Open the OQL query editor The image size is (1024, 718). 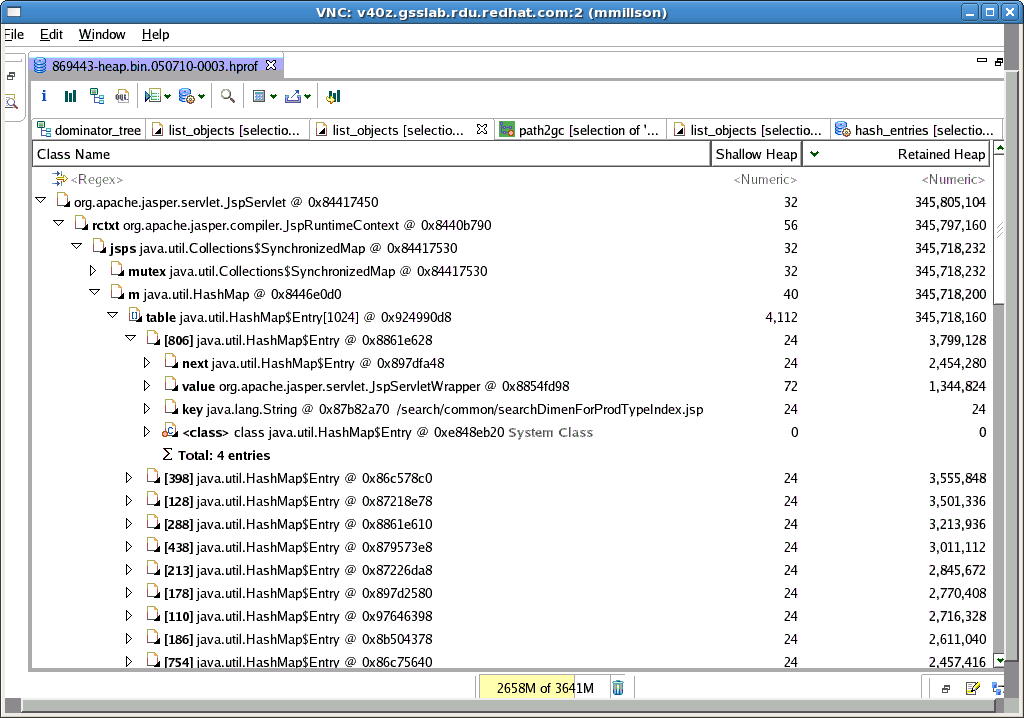point(122,96)
